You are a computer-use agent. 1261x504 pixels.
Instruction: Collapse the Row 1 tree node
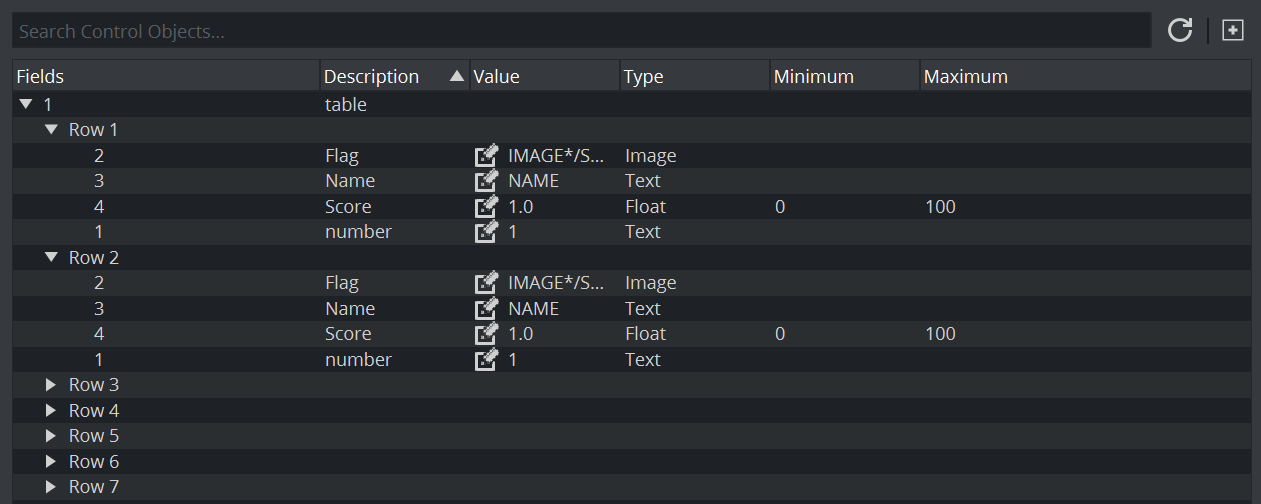pyautogui.click(x=51, y=130)
